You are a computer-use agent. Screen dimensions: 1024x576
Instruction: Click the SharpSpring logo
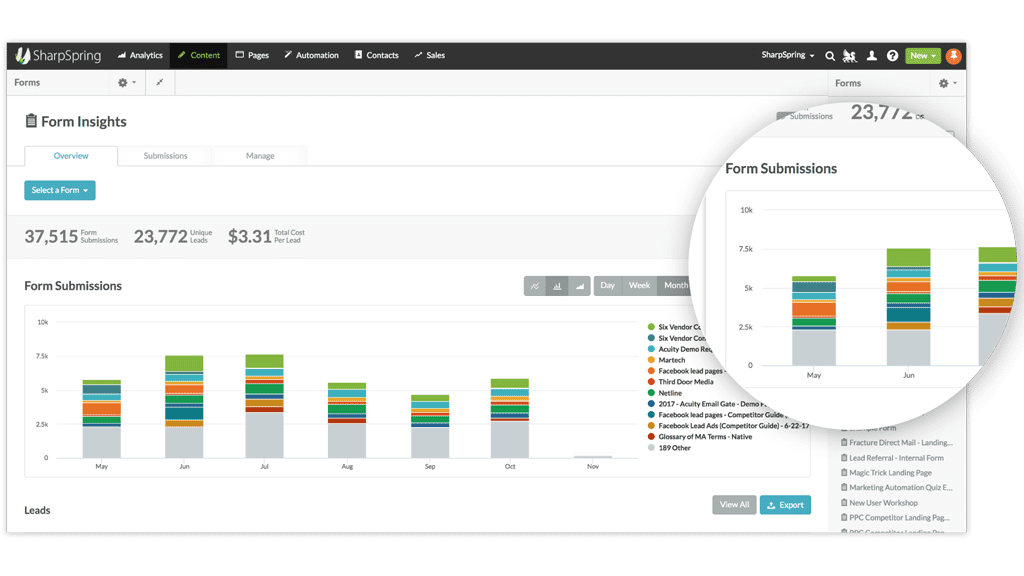[x=59, y=56]
